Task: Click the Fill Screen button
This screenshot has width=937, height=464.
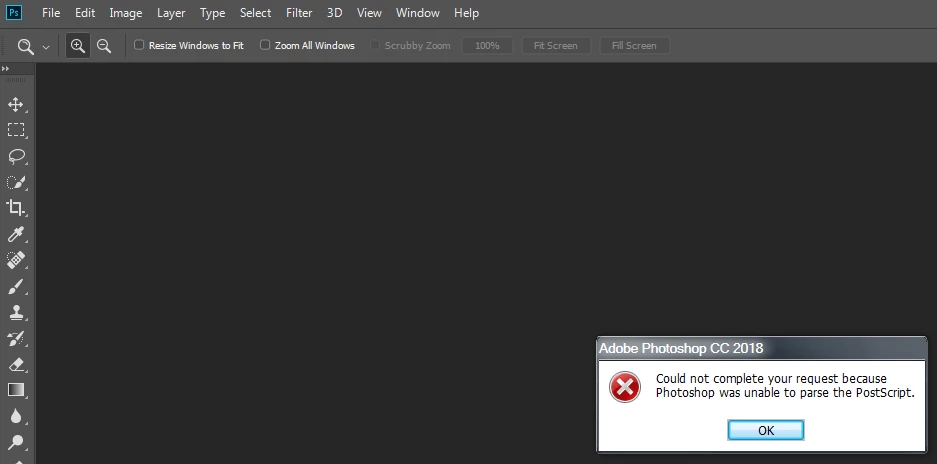Action: tap(634, 45)
